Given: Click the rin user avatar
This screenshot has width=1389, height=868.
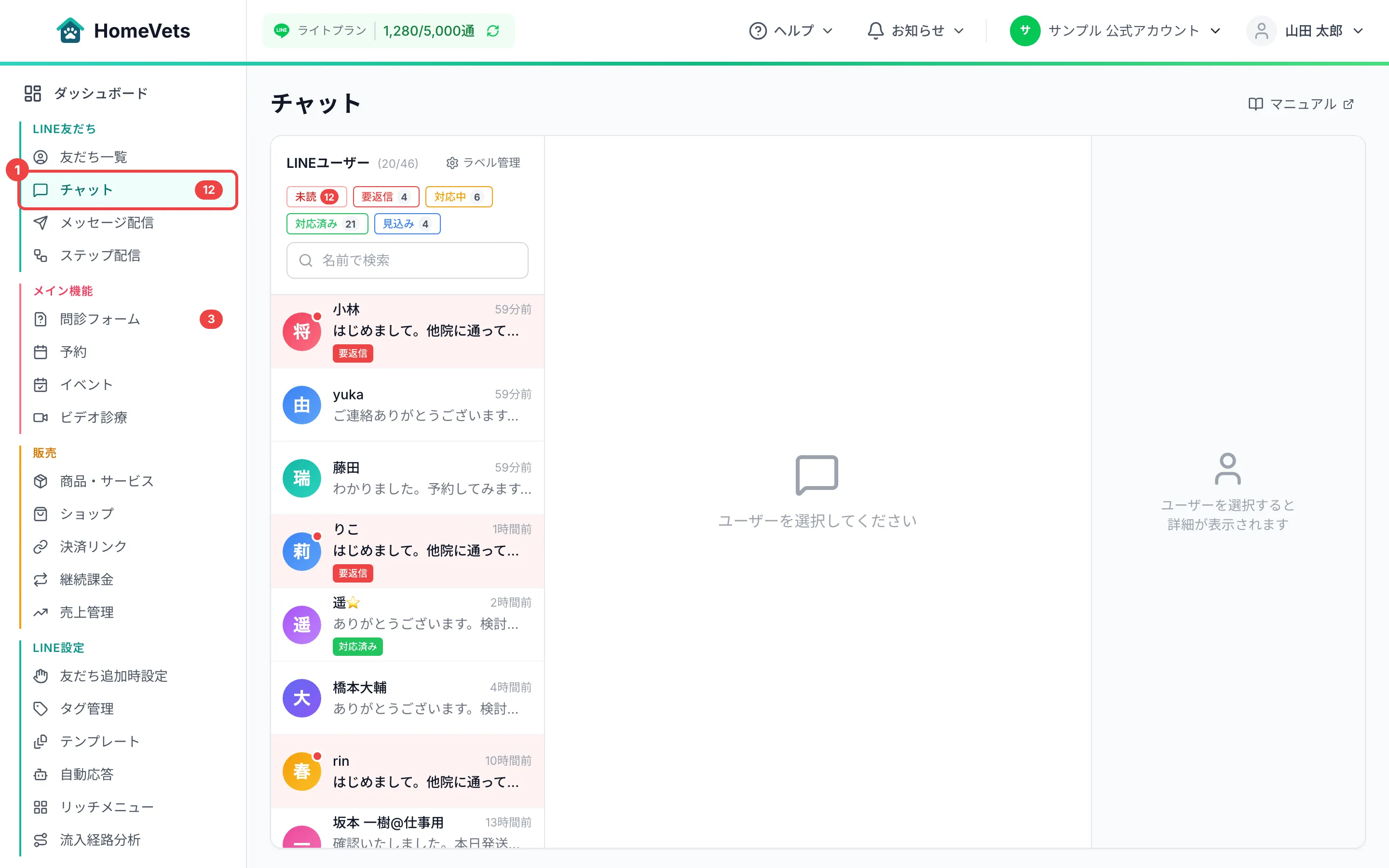Looking at the screenshot, I should point(301,772).
